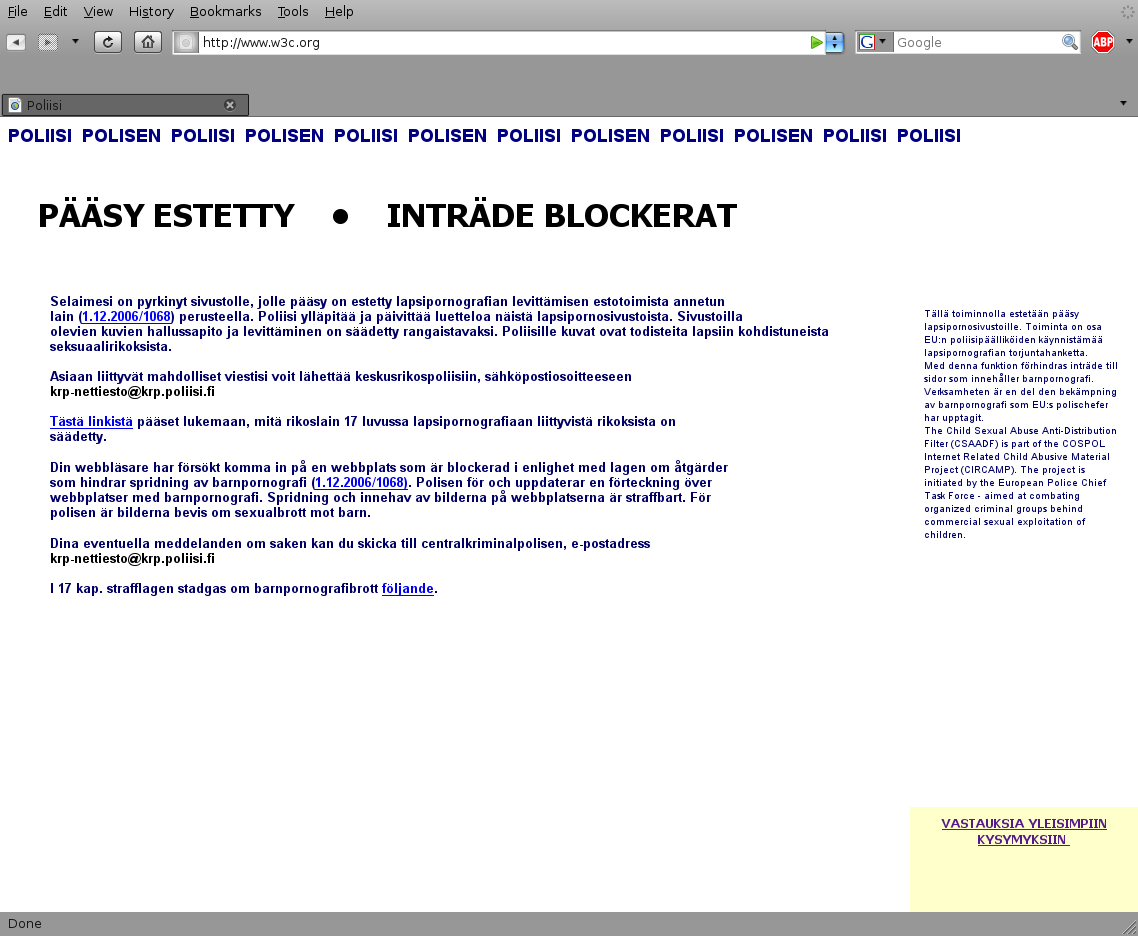This screenshot has width=1138, height=936.
Task: Open the Bookmarks menu
Action: coord(225,11)
